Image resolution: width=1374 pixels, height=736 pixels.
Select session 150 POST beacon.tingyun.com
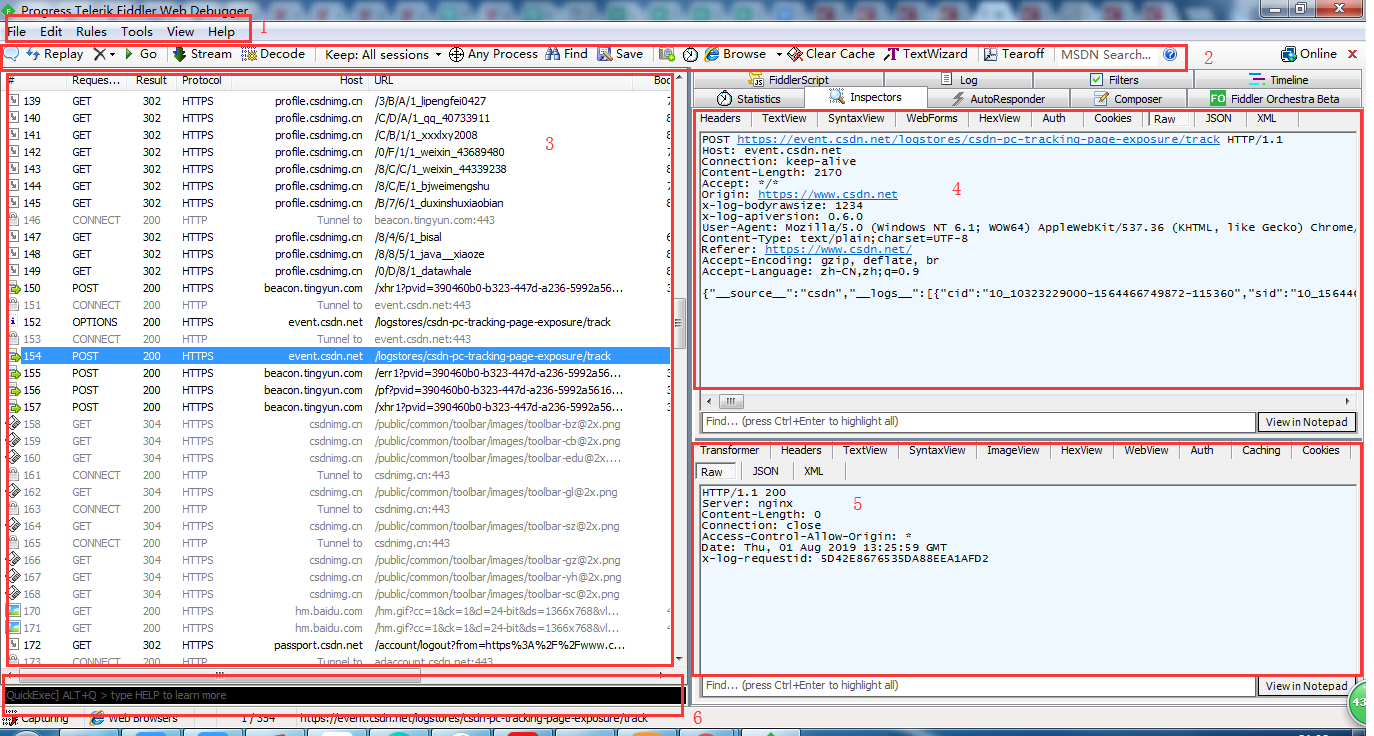point(338,288)
